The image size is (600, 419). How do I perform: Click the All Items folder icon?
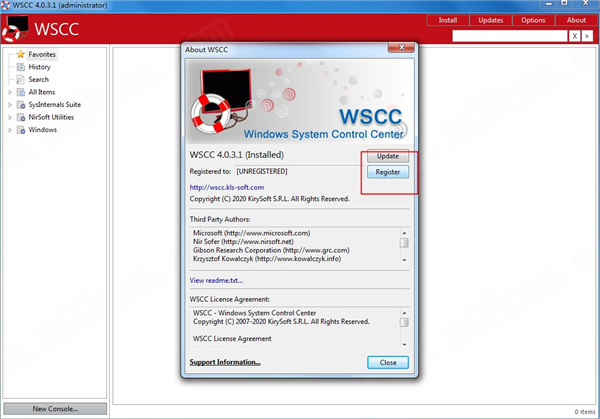(x=21, y=92)
